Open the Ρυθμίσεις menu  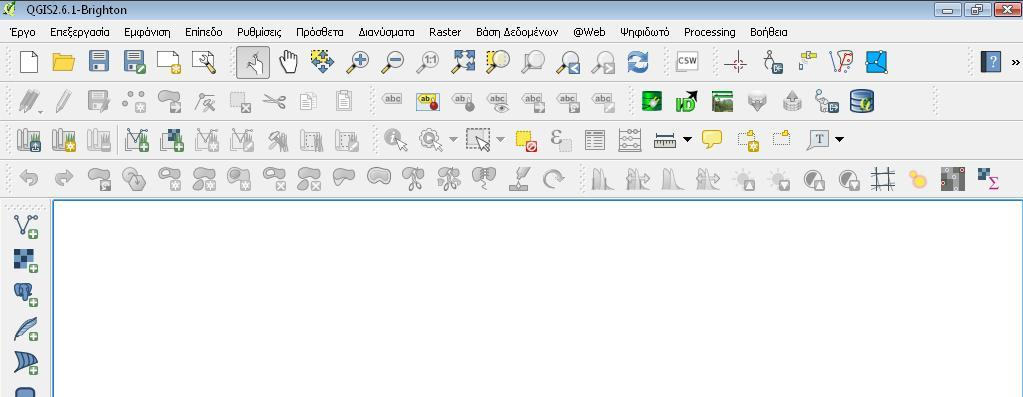coord(259,32)
